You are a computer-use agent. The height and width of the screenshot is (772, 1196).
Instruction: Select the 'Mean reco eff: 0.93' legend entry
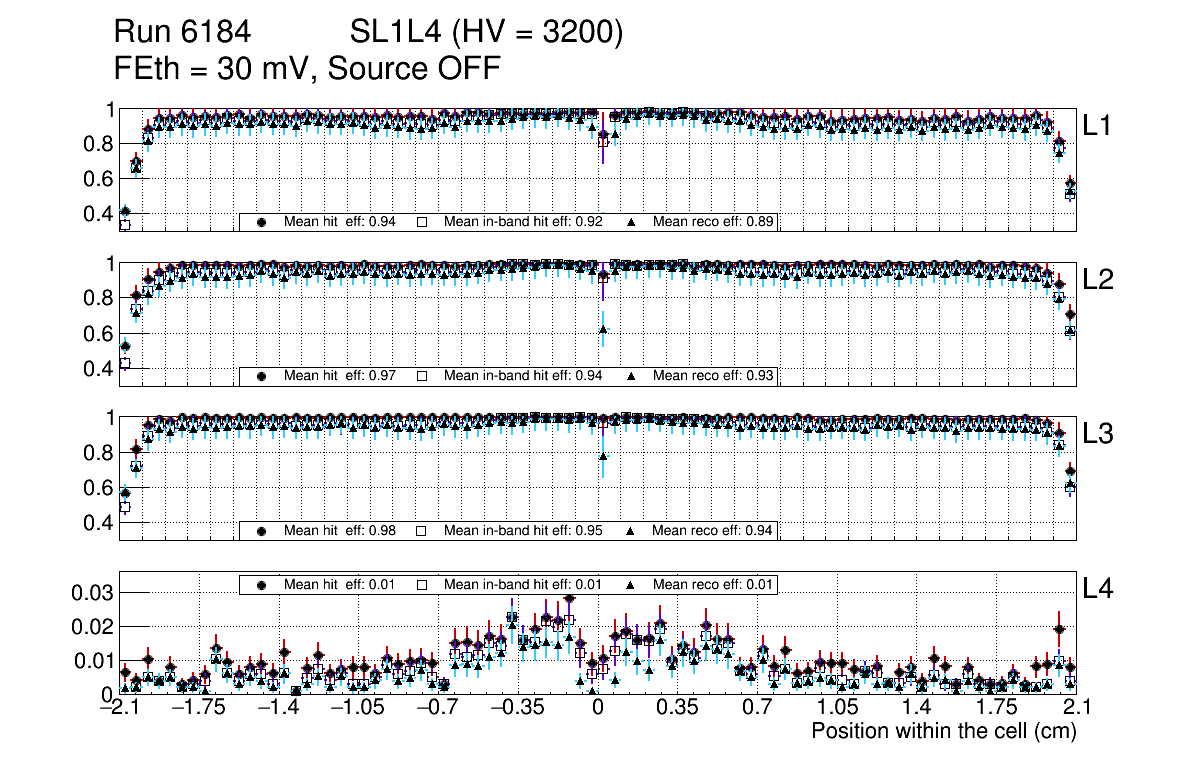713,376
